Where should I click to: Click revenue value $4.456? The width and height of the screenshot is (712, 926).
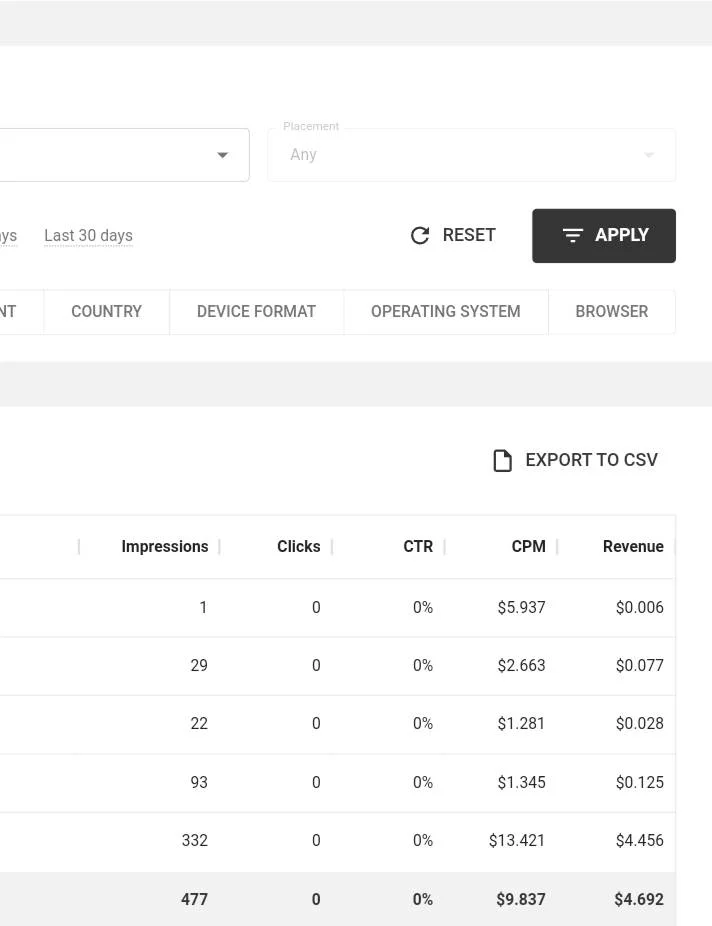click(639, 841)
